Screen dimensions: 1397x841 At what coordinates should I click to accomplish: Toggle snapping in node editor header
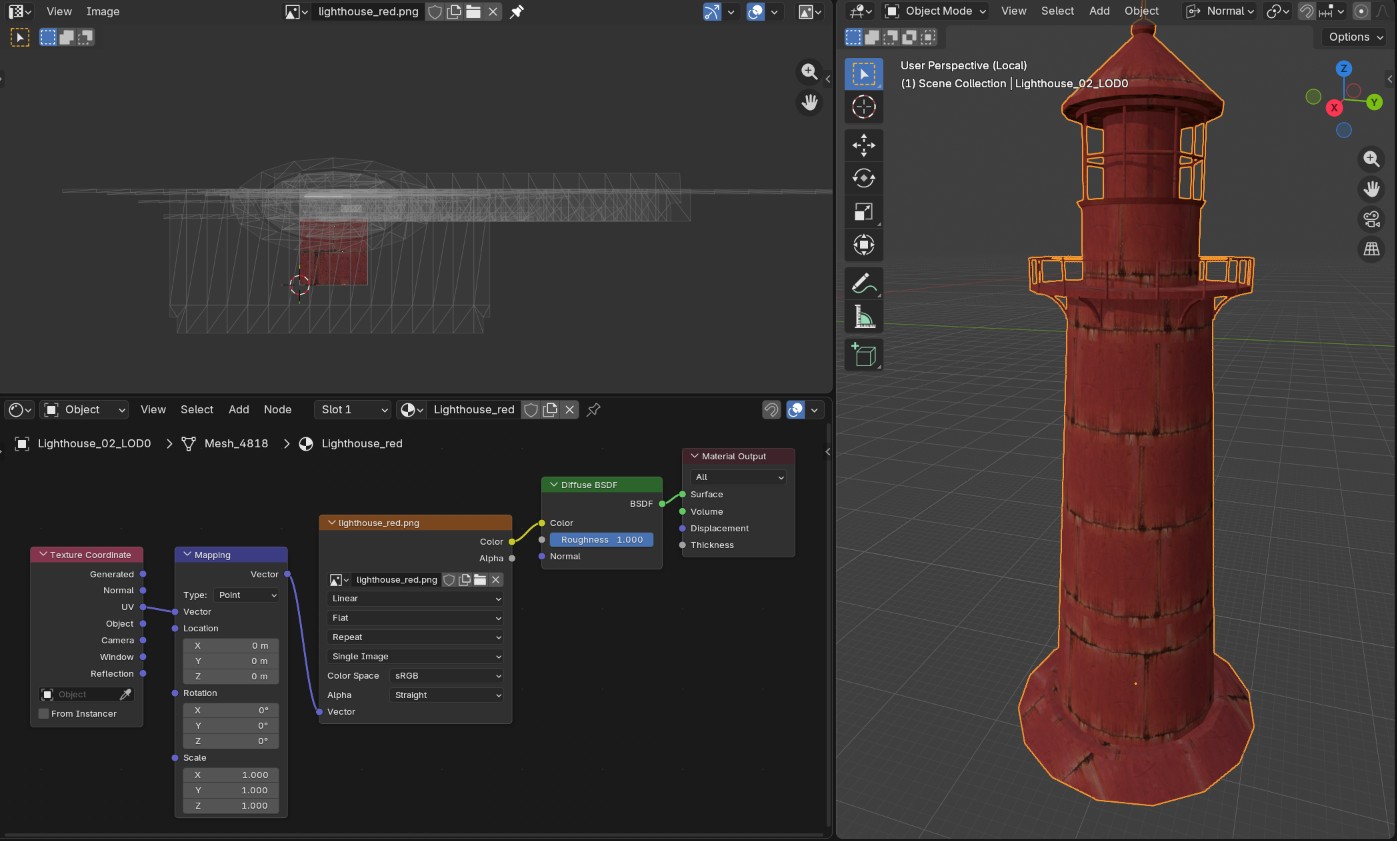click(771, 409)
